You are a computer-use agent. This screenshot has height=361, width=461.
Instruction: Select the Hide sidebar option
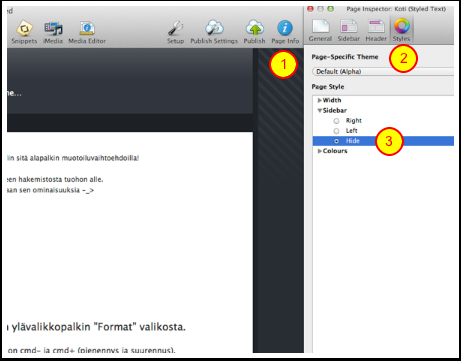click(x=336, y=141)
